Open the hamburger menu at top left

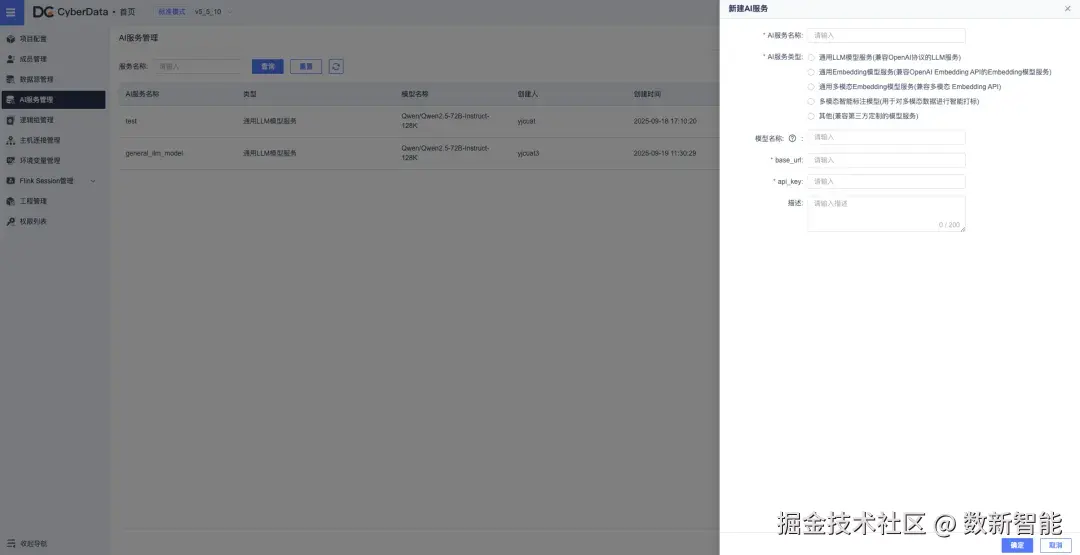point(11,12)
